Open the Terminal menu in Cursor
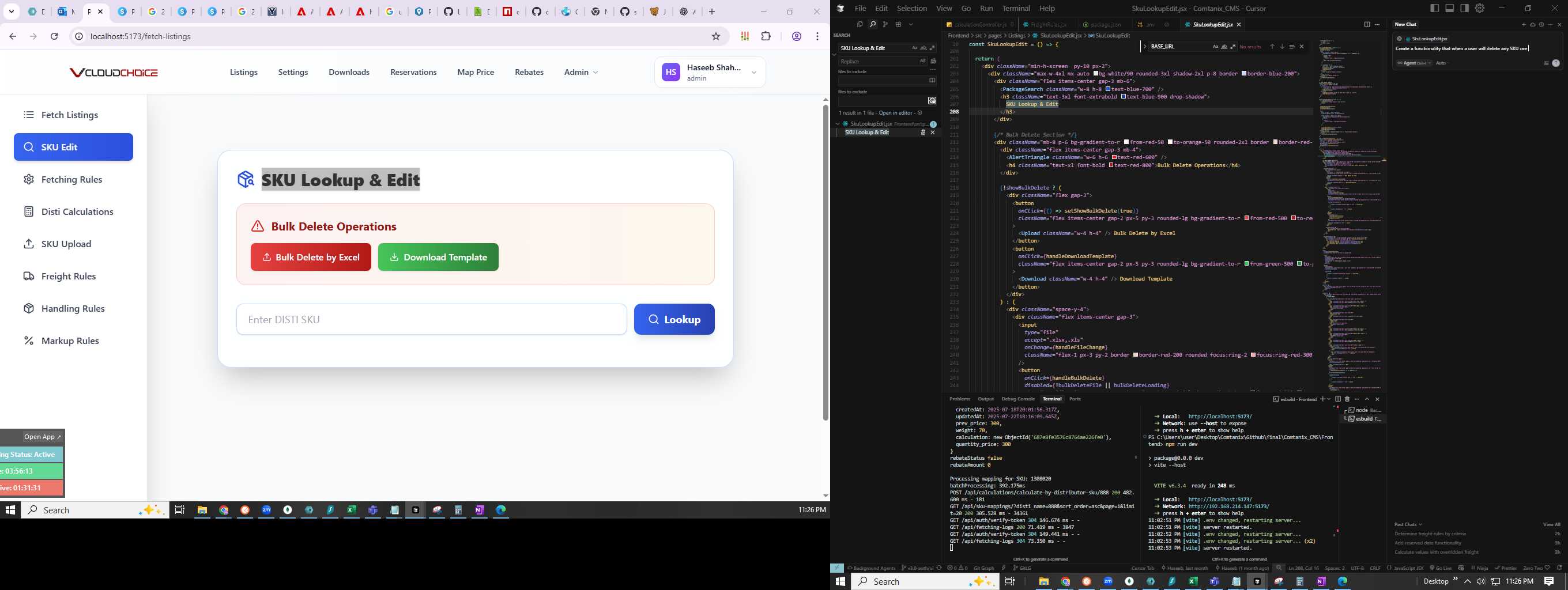This screenshot has width=1568, height=590. click(x=1016, y=9)
